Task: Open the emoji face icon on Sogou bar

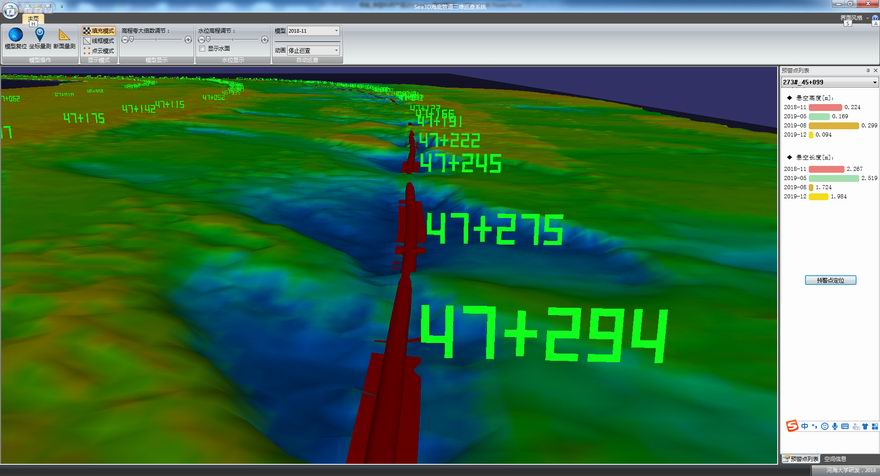Action: tap(824, 427)
